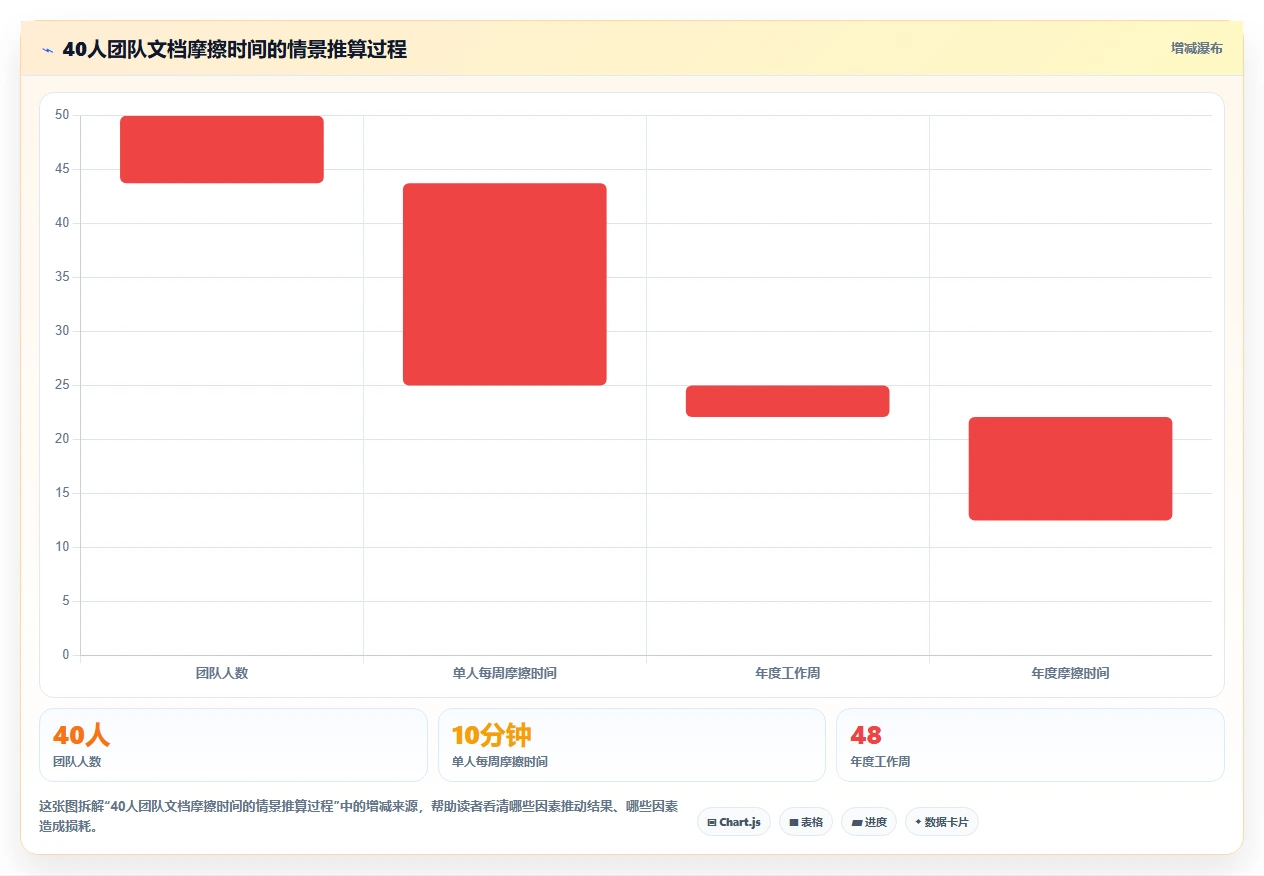Click the 年度工作周 x-axis label
Viewport: 1264px width, 876px height.
click(788, 673)
